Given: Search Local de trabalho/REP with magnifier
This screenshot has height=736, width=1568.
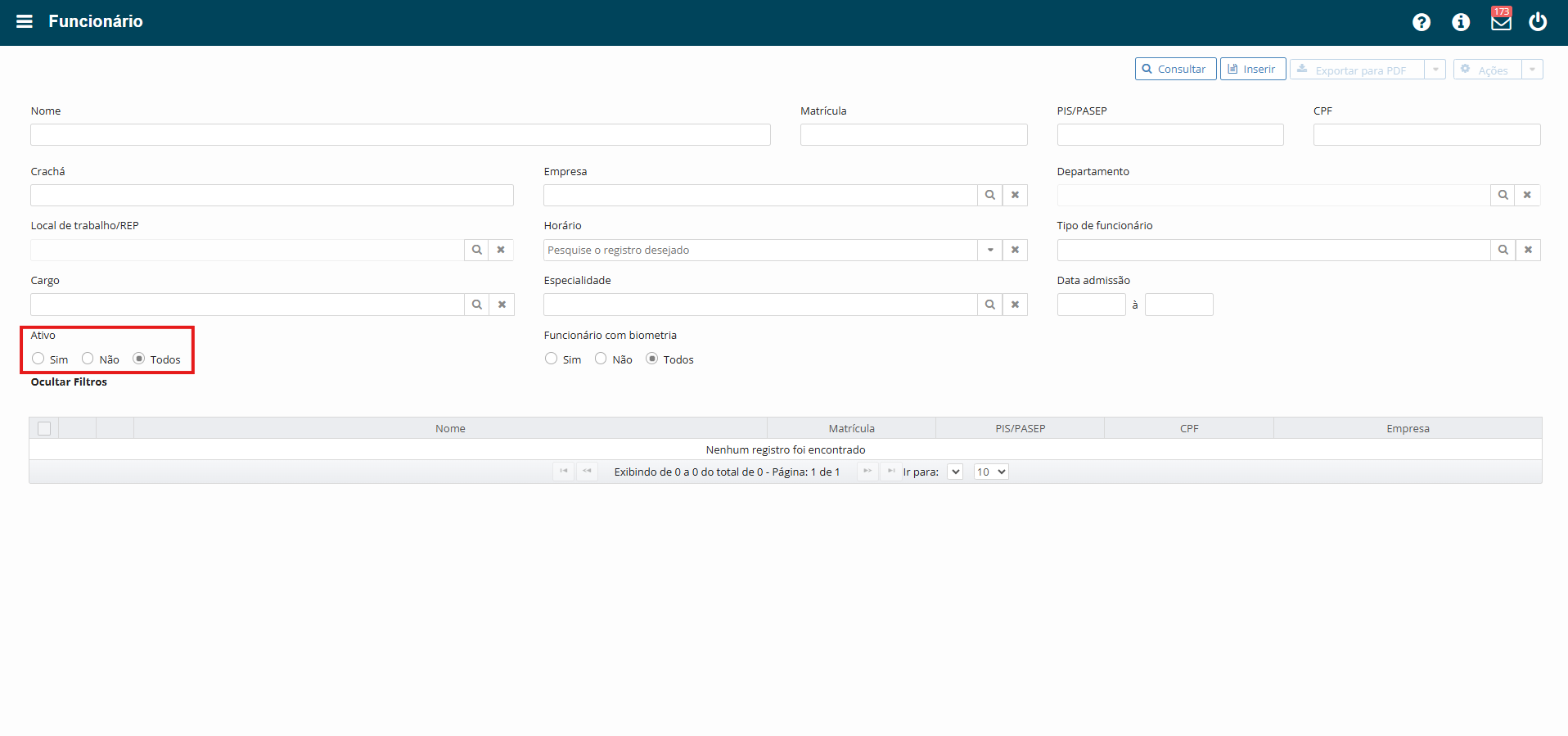Looking at the screenshot, I should pyautogui.click(x=477, y=250).
